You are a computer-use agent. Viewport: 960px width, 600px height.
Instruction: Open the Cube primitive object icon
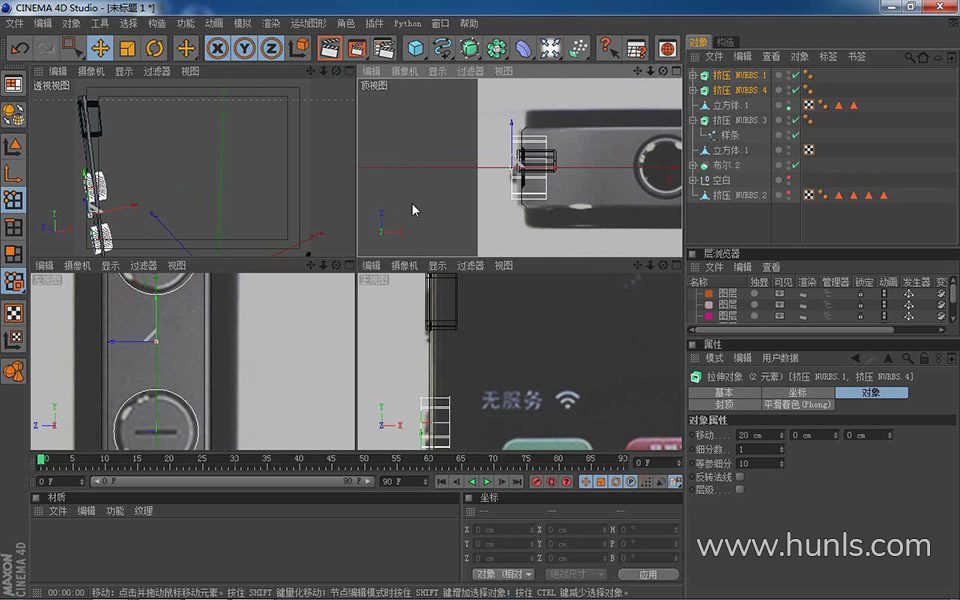click(415, 48)
